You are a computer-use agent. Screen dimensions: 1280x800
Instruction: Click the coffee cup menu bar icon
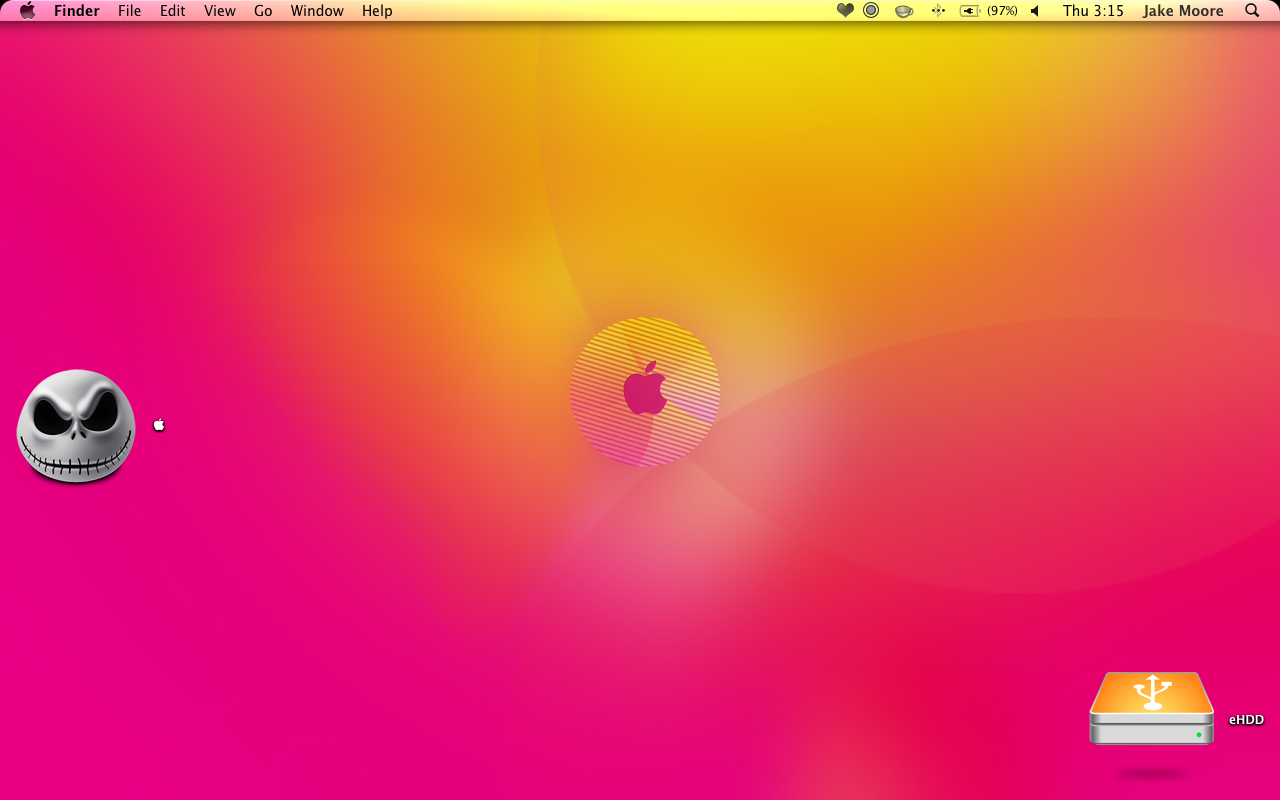click(904, 11)
